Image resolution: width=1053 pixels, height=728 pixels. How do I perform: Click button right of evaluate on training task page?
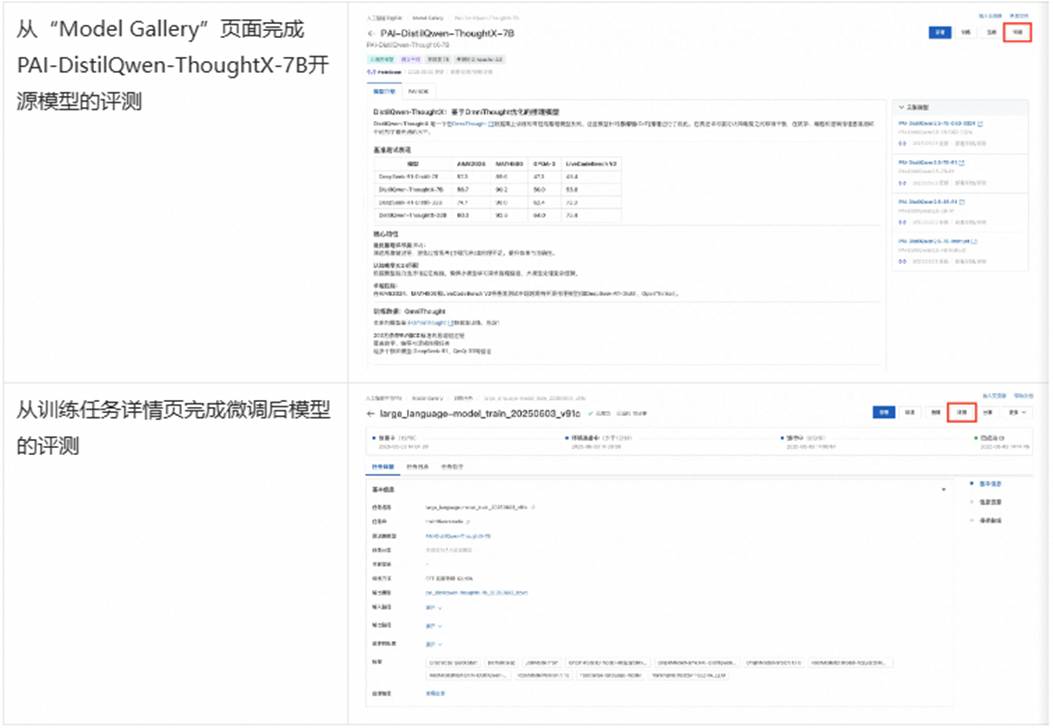(x=988, y=412)
